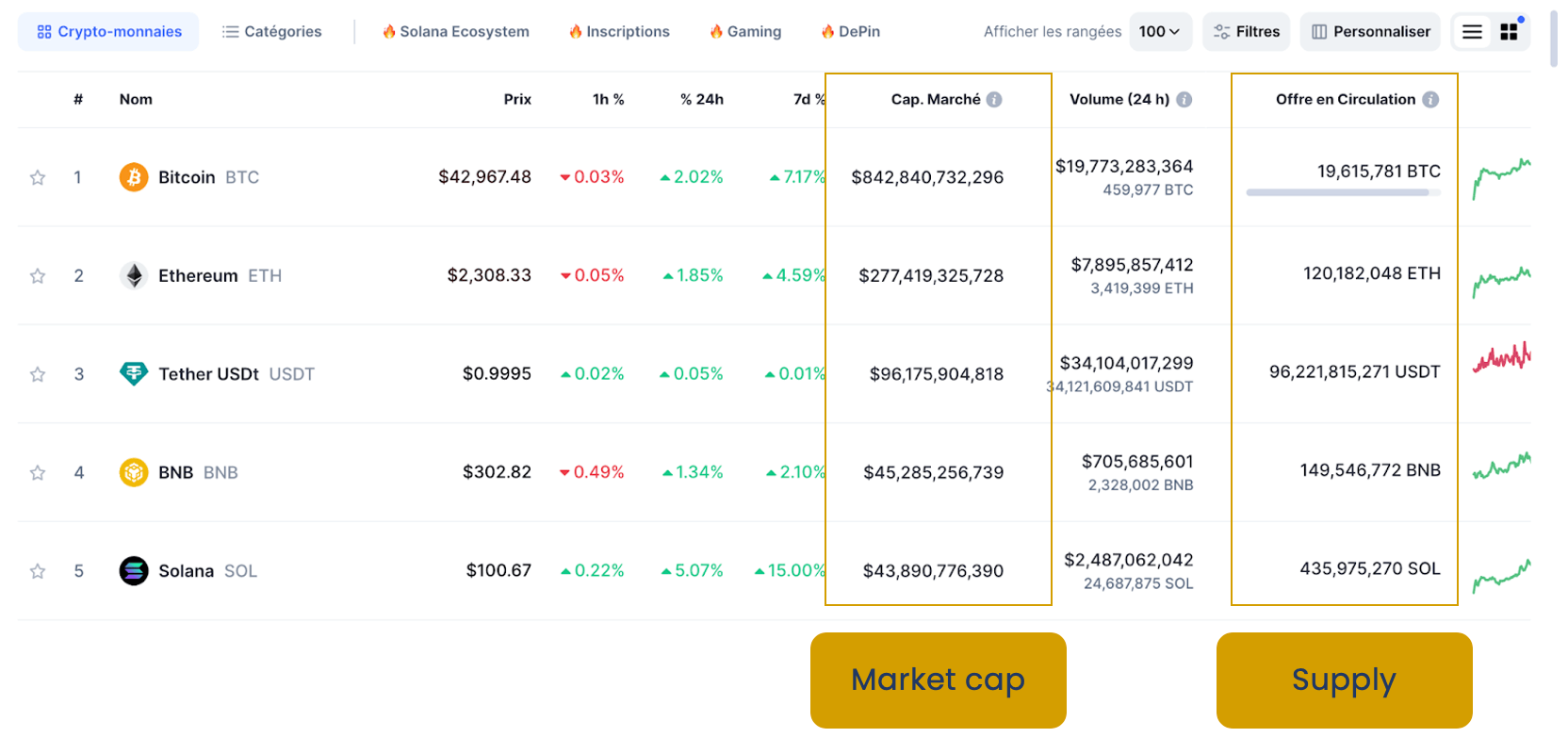Open the Filtres panel
Screen dimensions: 1568x754
point(1246,30)
